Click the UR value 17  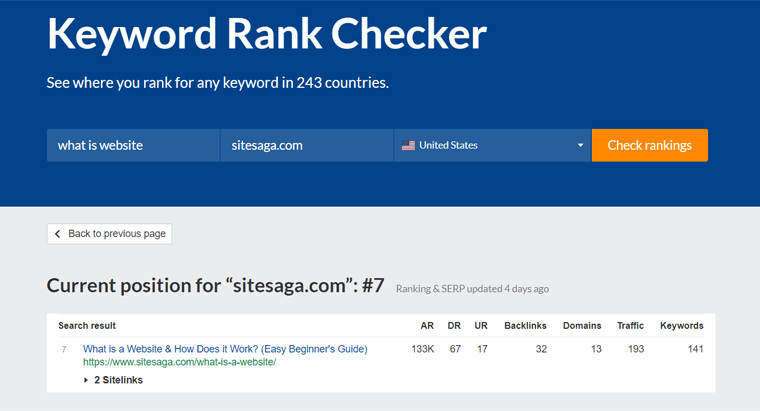tap(482, 349)
